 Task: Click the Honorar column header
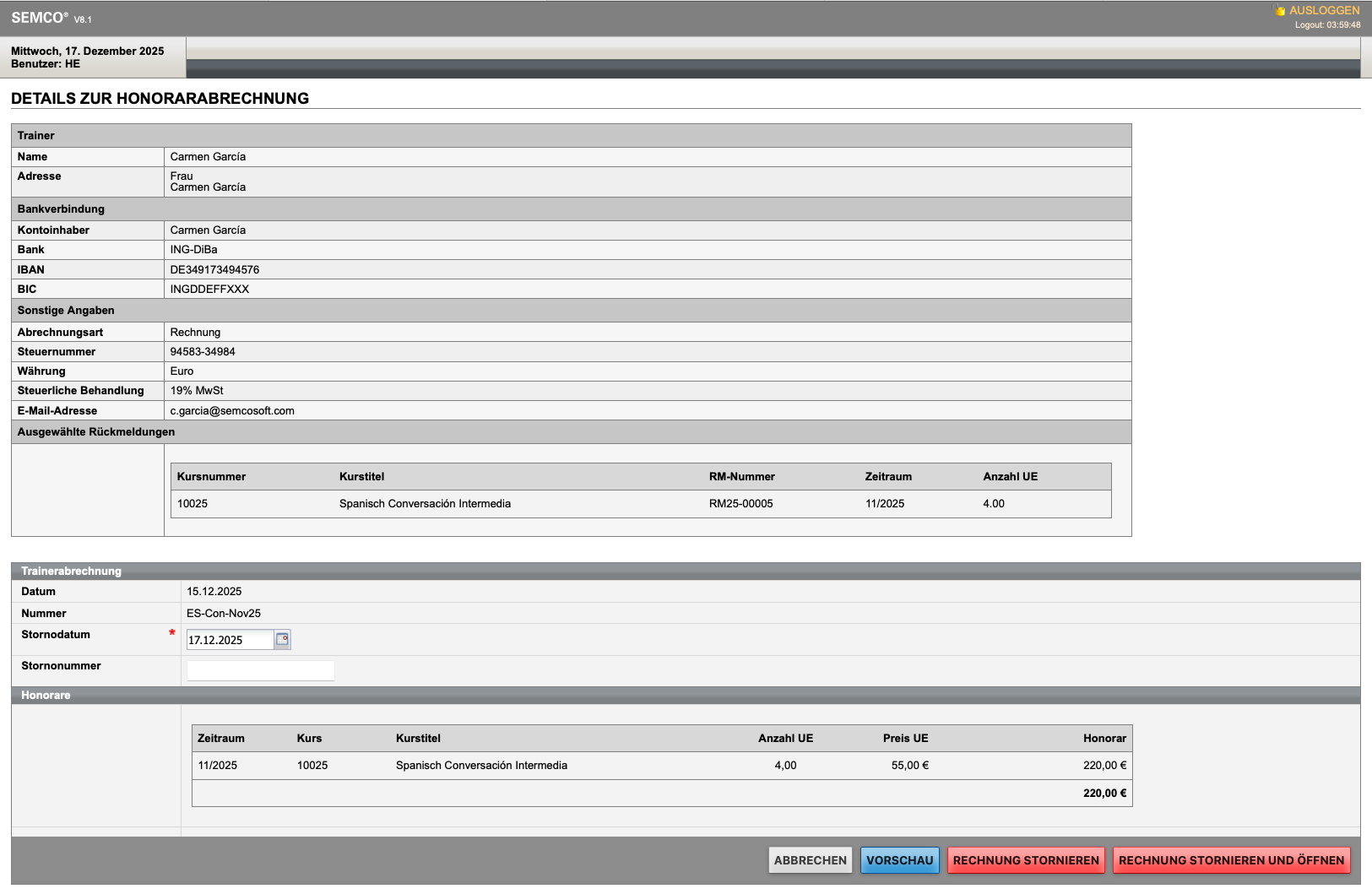click(1104, 739)
